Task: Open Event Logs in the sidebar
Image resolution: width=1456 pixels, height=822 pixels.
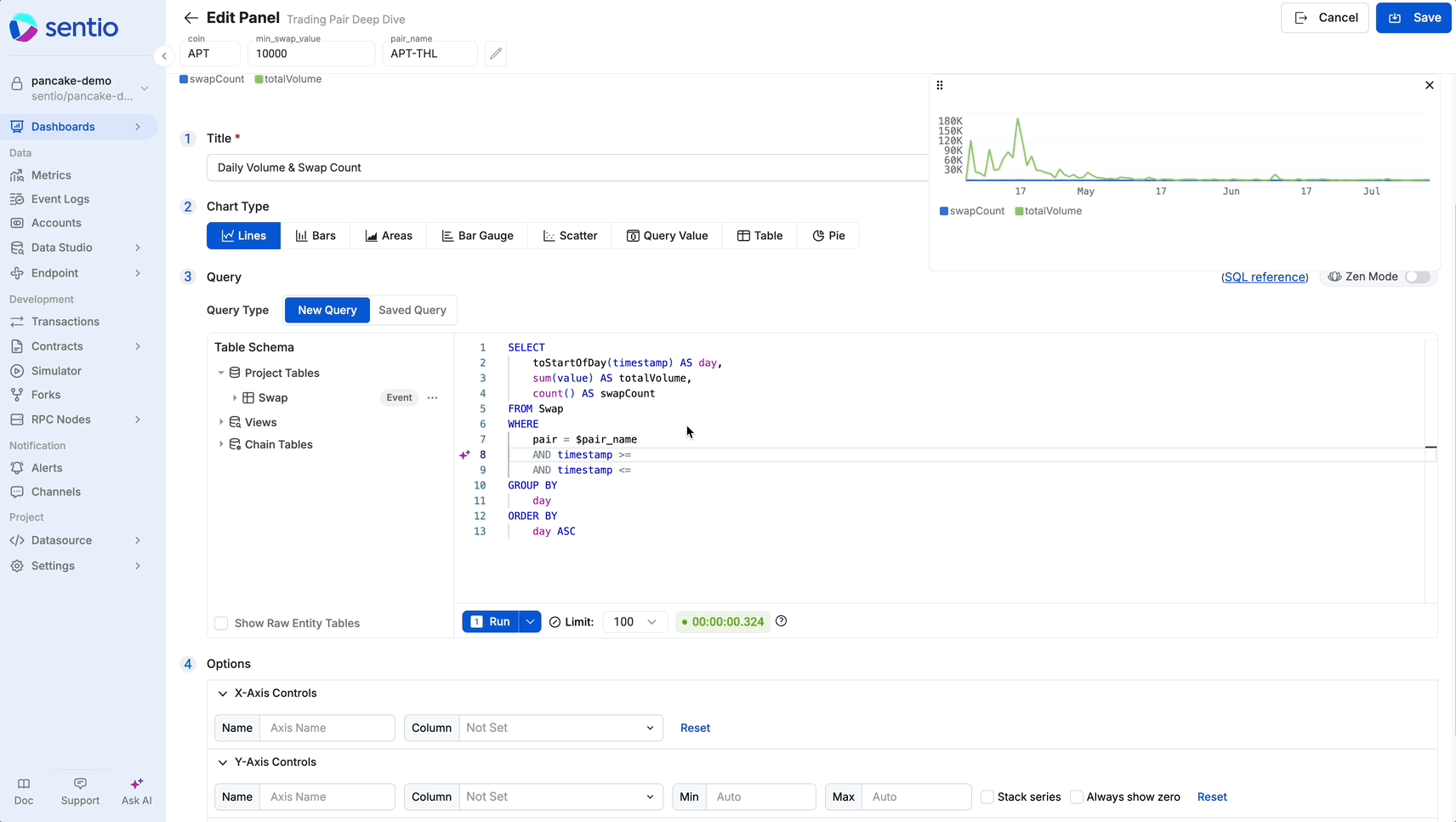Action: point(60,199)
